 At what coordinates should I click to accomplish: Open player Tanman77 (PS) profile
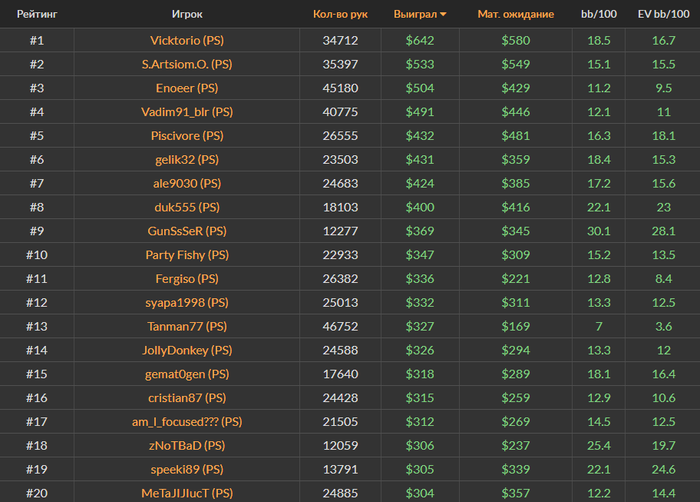pyautogui.click(x=187, y=326)
